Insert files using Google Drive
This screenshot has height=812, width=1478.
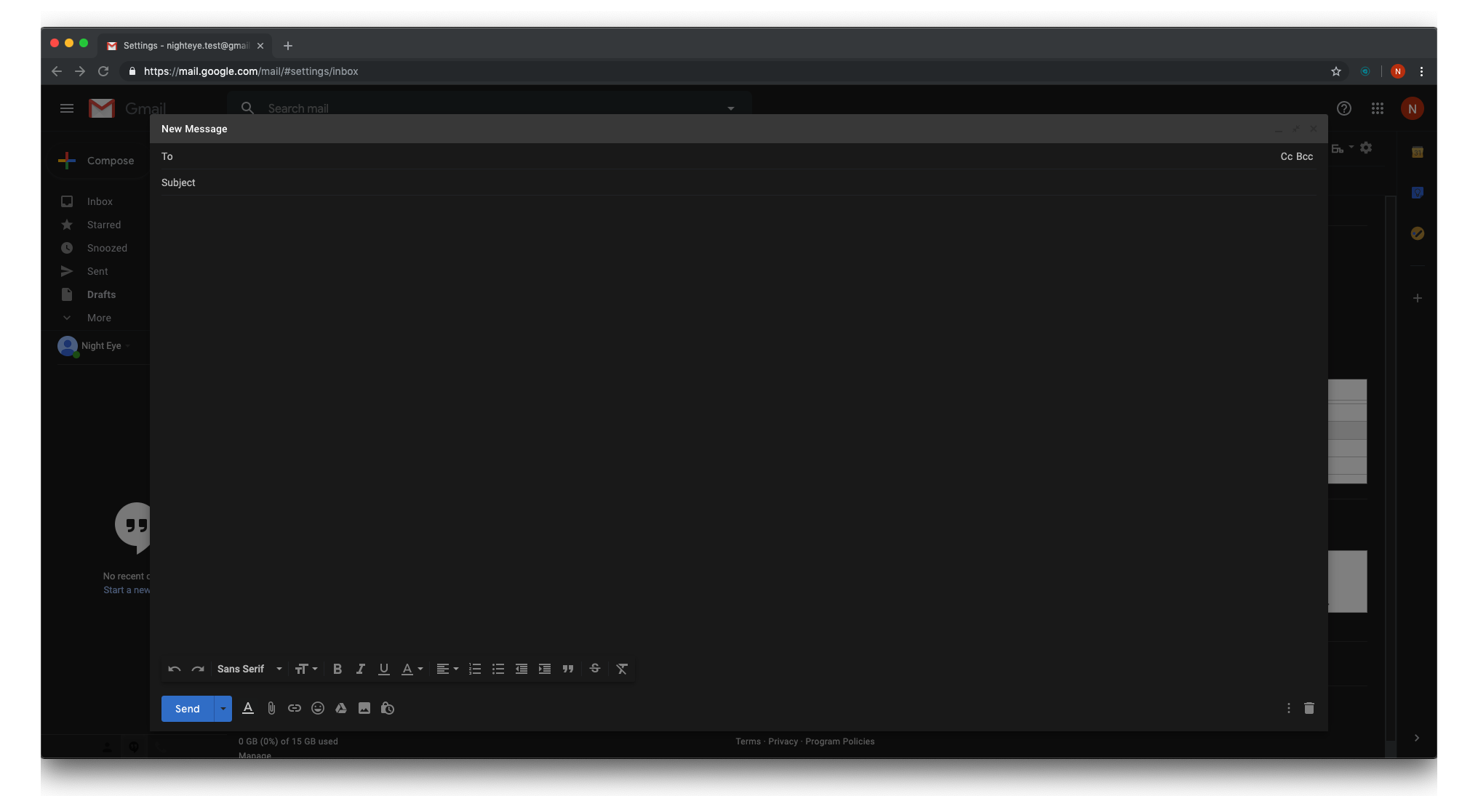(341, 708)
